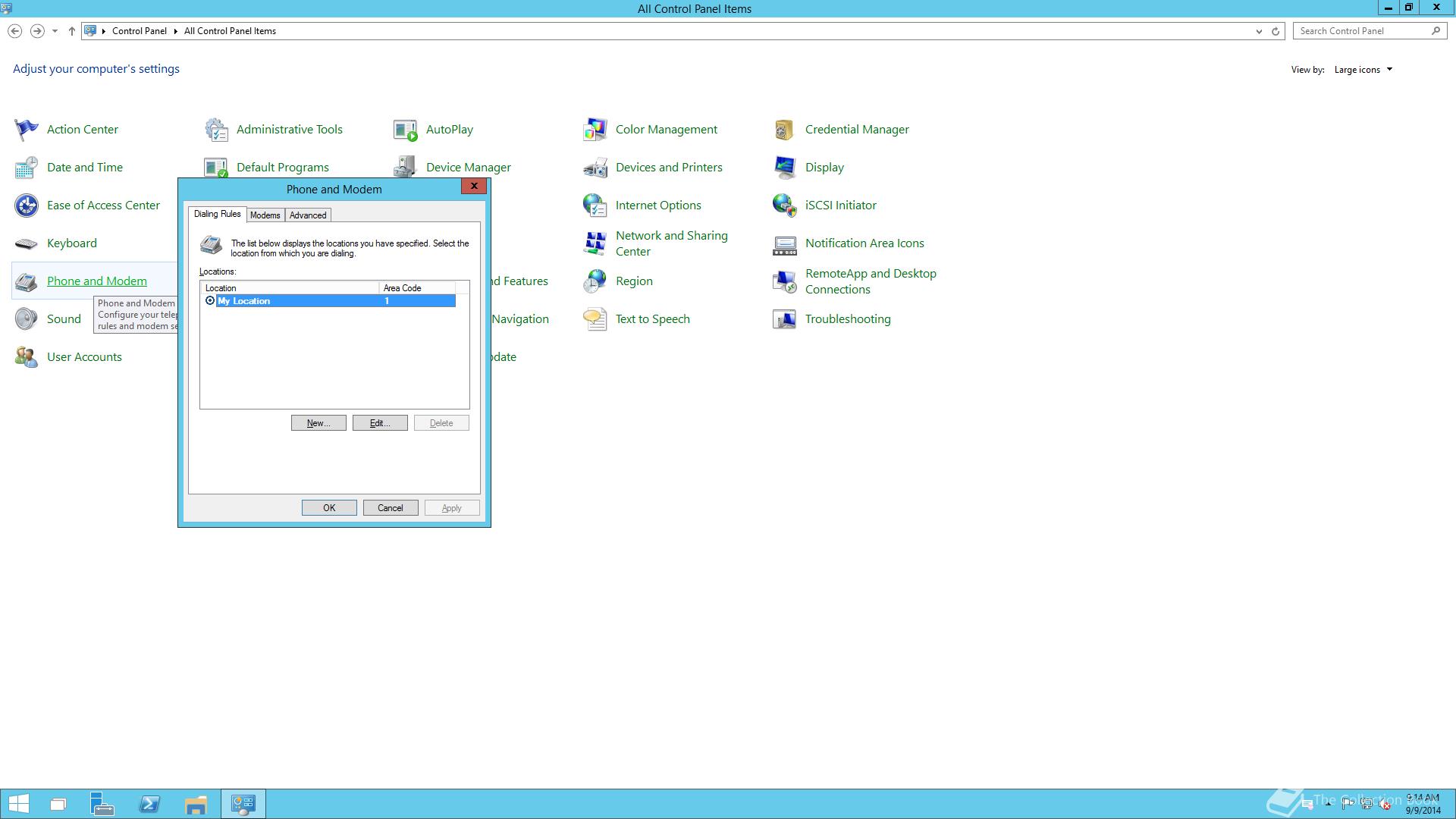Click the Windows Start button
The height and width of the screenshot is (819, 1456).
(18, 804)
